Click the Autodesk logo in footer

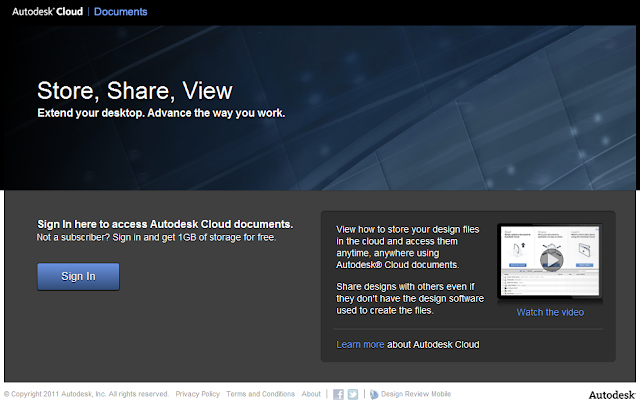coord(612,395)
